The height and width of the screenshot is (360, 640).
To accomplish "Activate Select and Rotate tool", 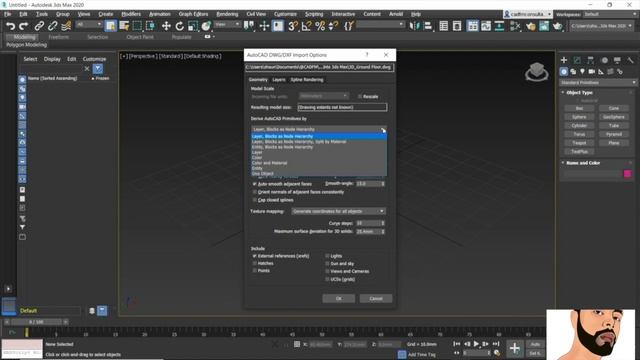I will click(179, 26).
